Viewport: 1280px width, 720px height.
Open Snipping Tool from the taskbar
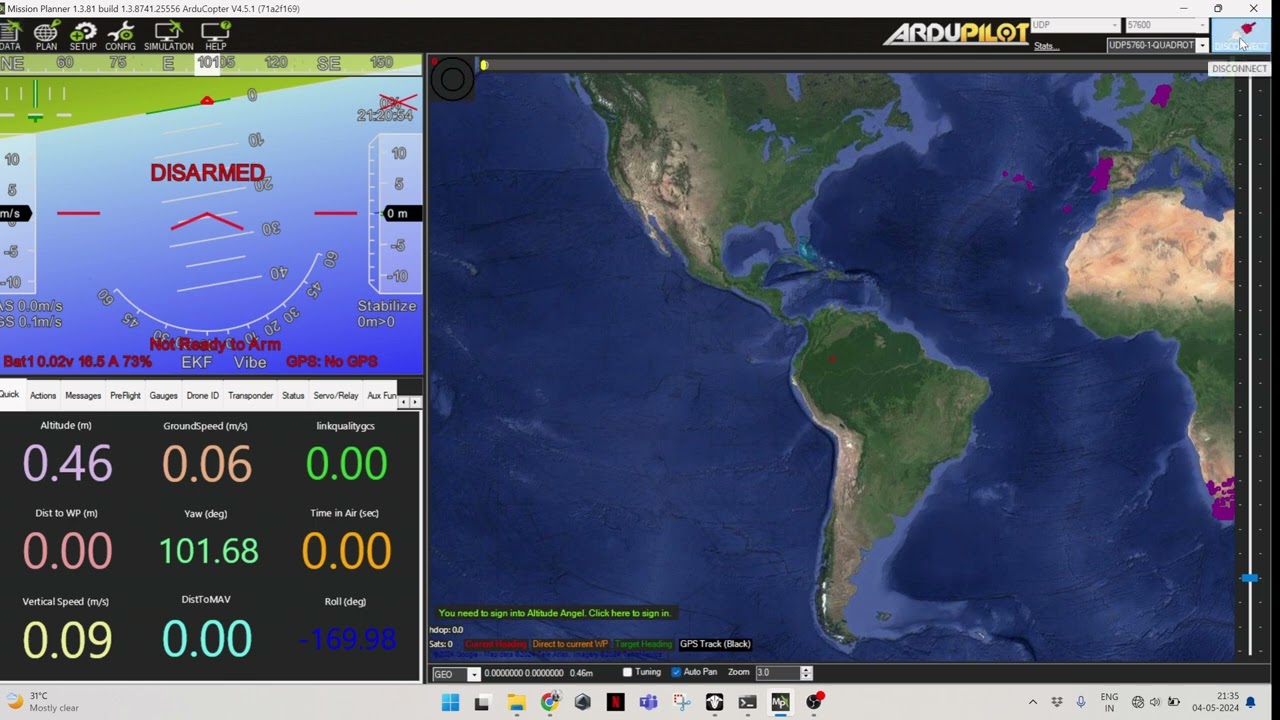pyautogui.click(x=681, y=703)
